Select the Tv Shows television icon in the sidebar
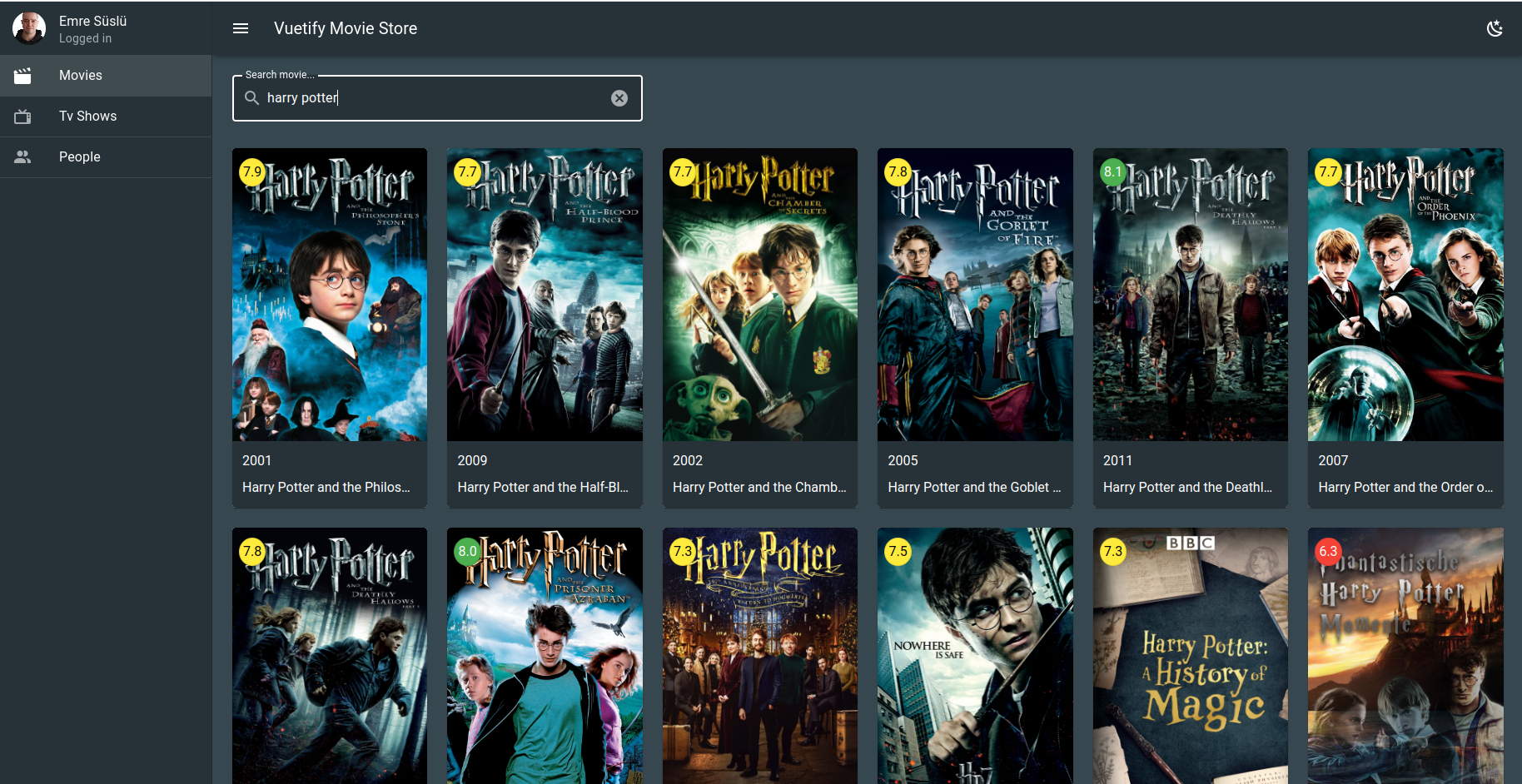The width and height of the screenshot is (1522, 784). click(x=22, y=116)
